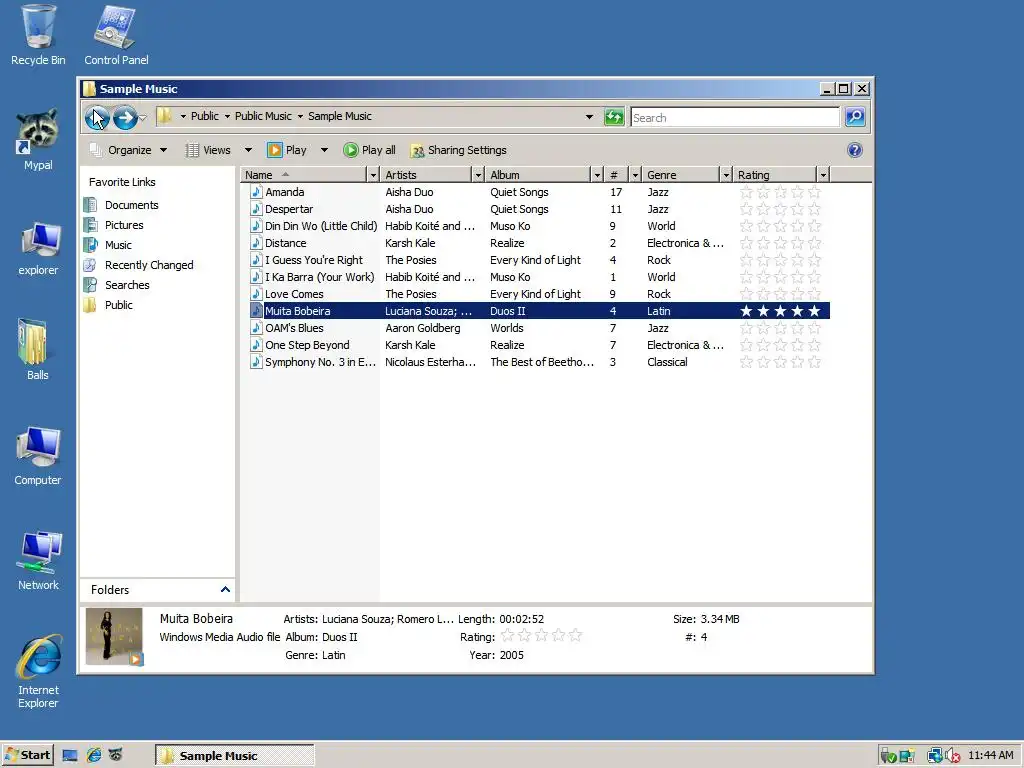Go back with the Back arrow button

[x=97, y=118]
